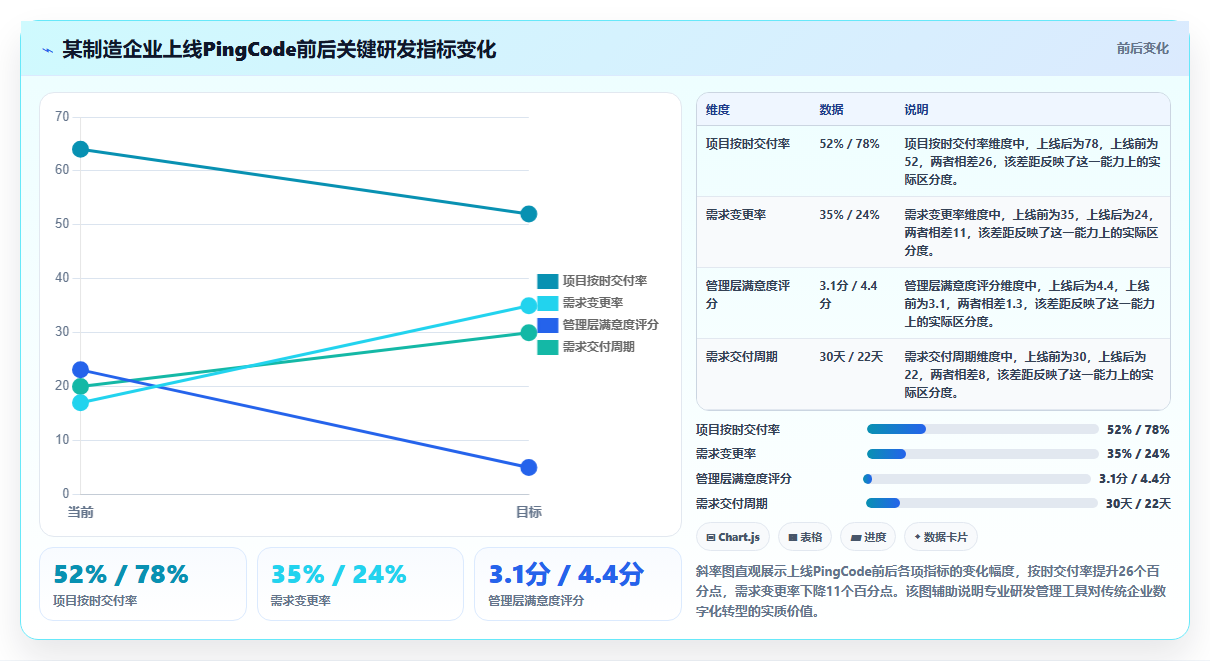Click the 说明 column header
The height and width of the screenshot is (661, 1210).
[917, 109]
